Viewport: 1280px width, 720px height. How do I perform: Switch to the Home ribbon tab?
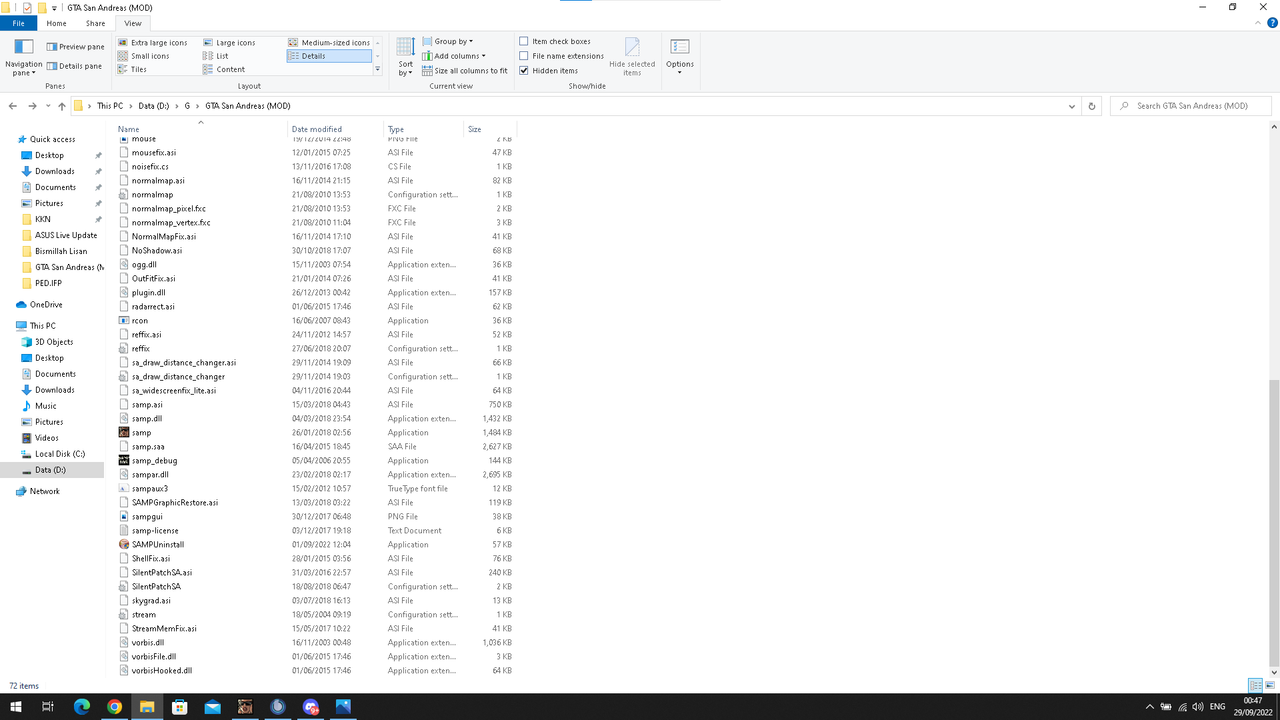(56, 23)
